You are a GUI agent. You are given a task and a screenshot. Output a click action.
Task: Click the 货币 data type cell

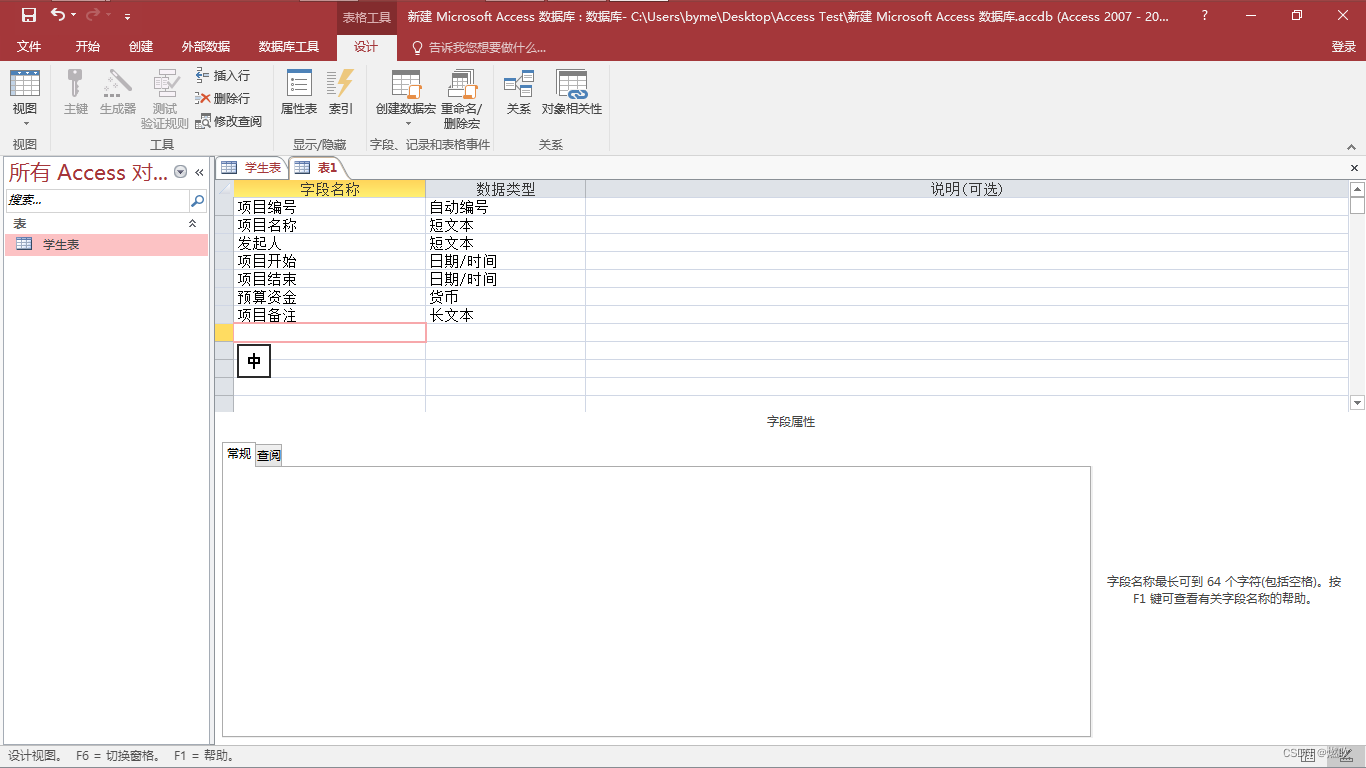pos(505,297)
